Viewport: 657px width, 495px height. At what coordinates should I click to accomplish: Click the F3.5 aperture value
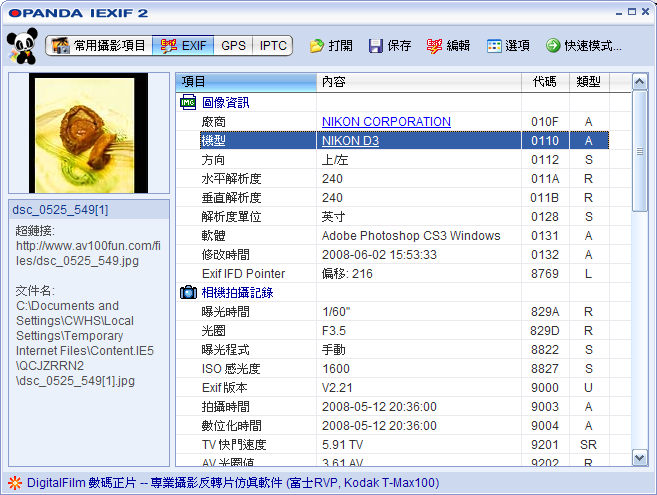[x=334, y=331]
